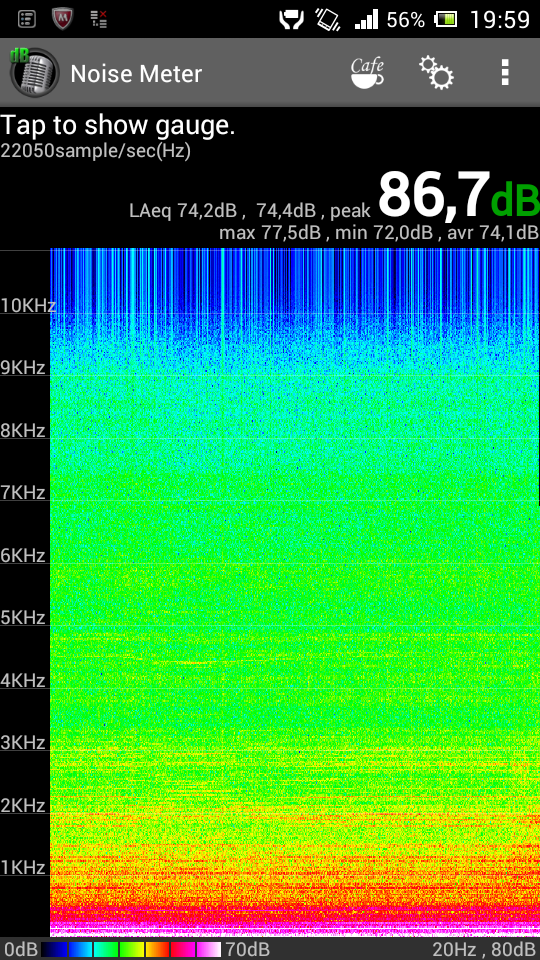The height and width of the screenshot is (960, 540).
Task: Tap the battery icon in status bar
Action: (x=446, y=20)
